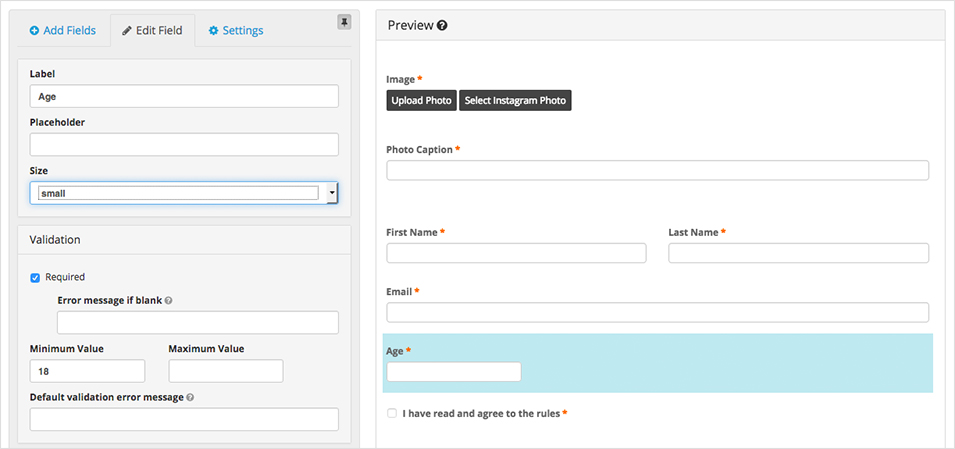
Task: Open the Size dropdown showing small
Action: 184,193
